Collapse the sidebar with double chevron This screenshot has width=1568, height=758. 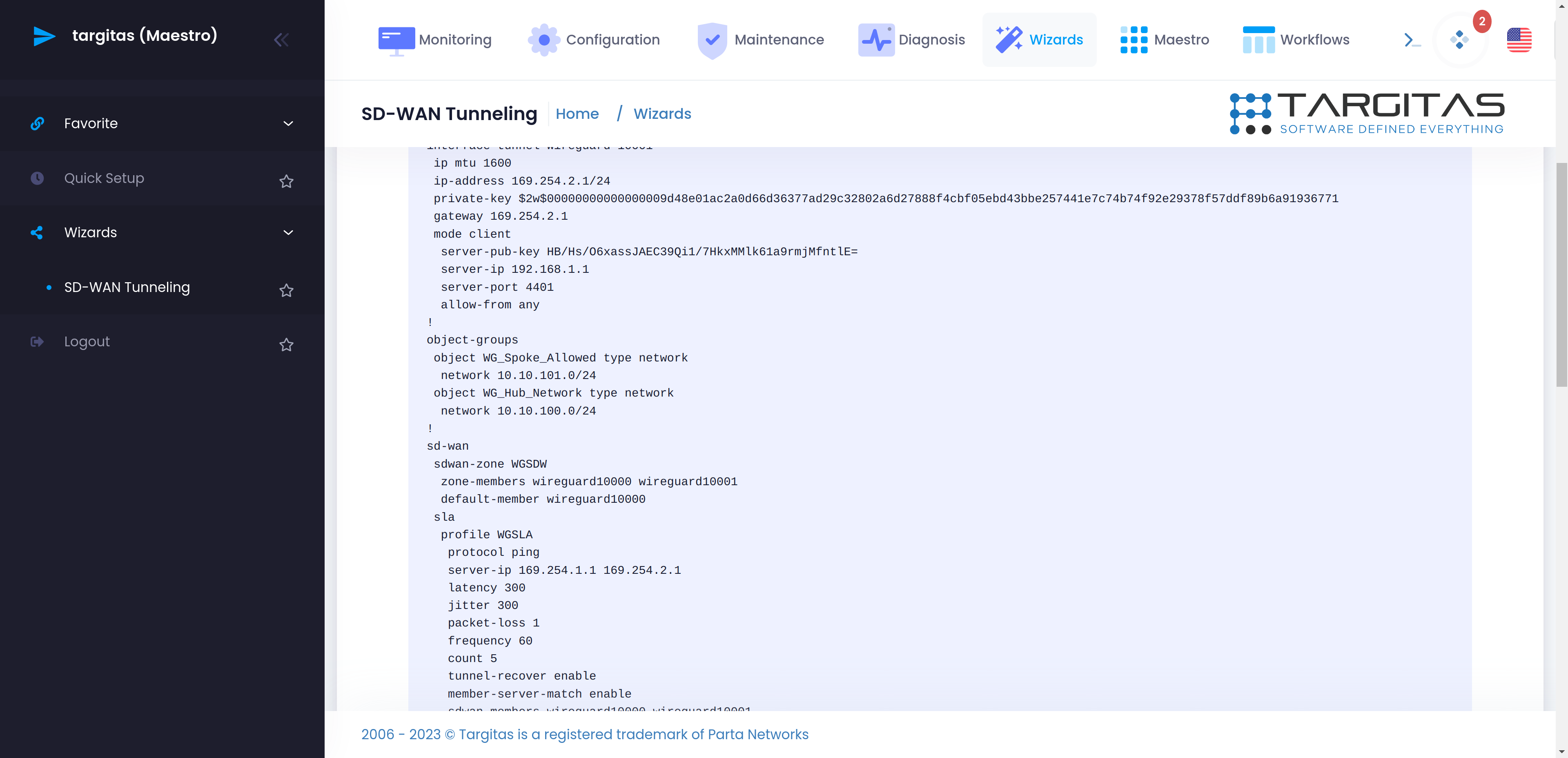(281, 40)
